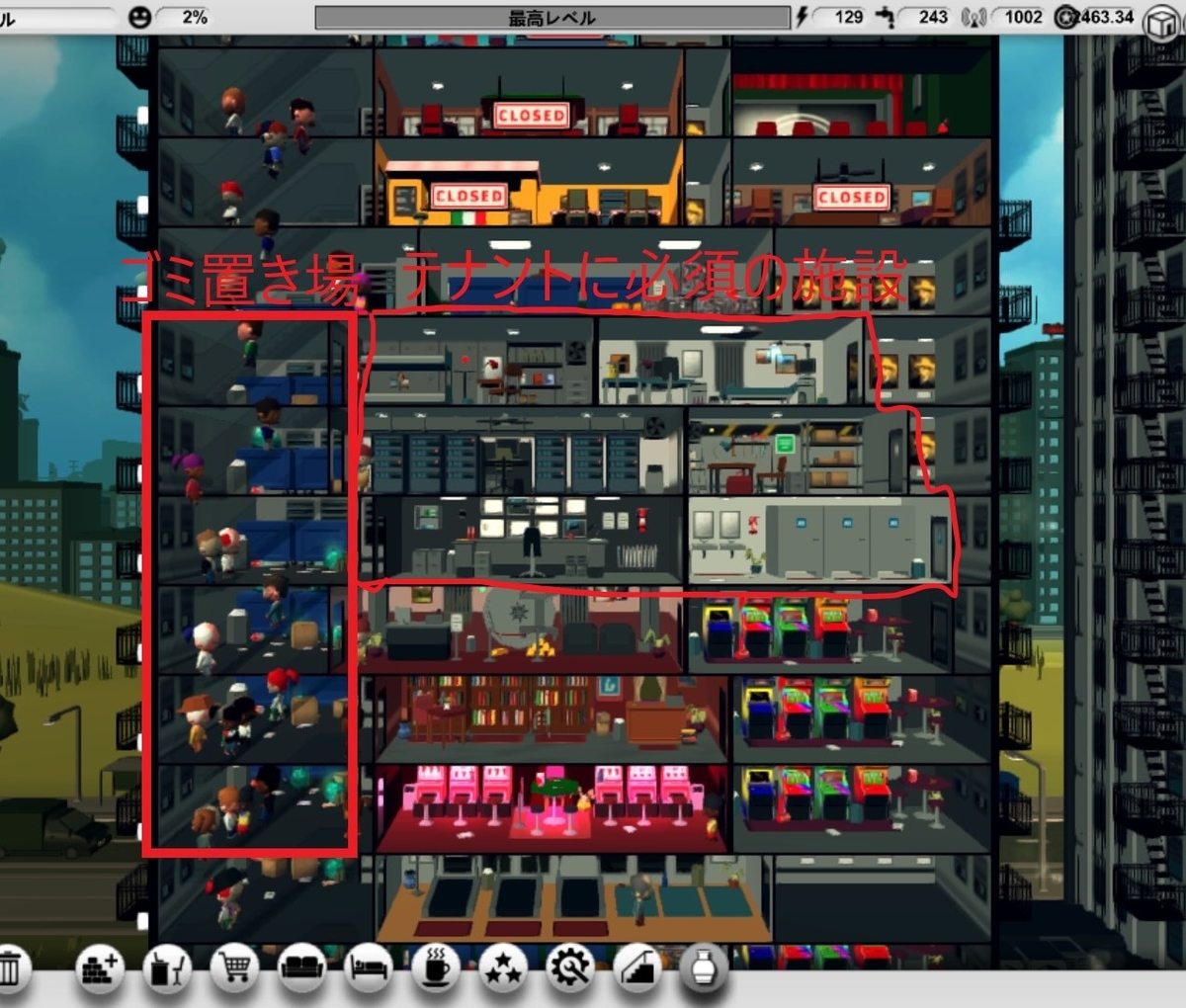
Task: Open the vase decoration category
Action: click(705, 968)
